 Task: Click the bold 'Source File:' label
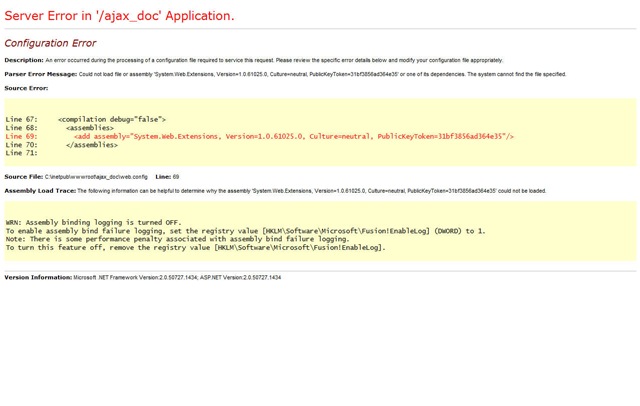(x=23, y=176)
